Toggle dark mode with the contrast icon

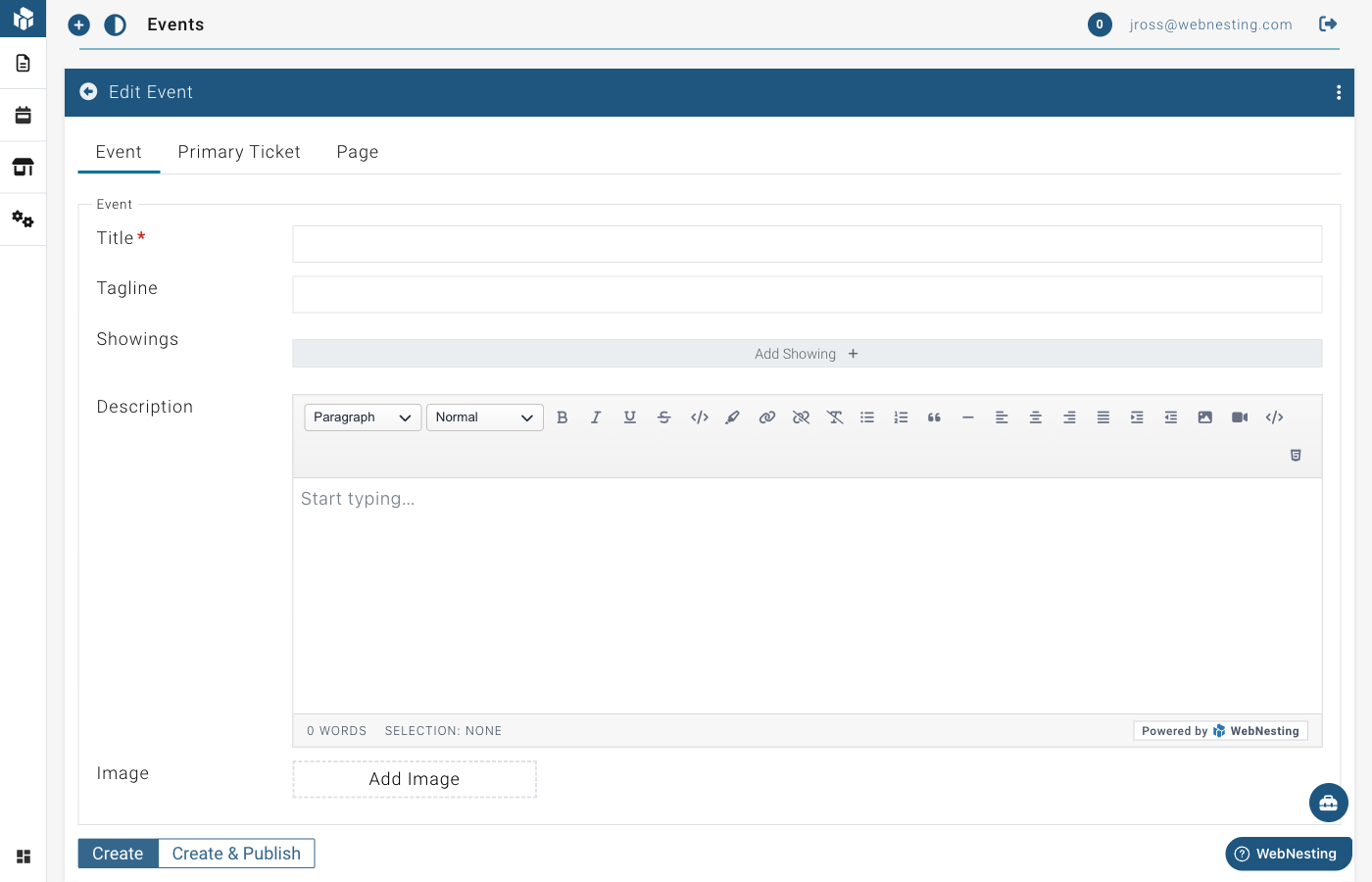(x=115, y=24)
